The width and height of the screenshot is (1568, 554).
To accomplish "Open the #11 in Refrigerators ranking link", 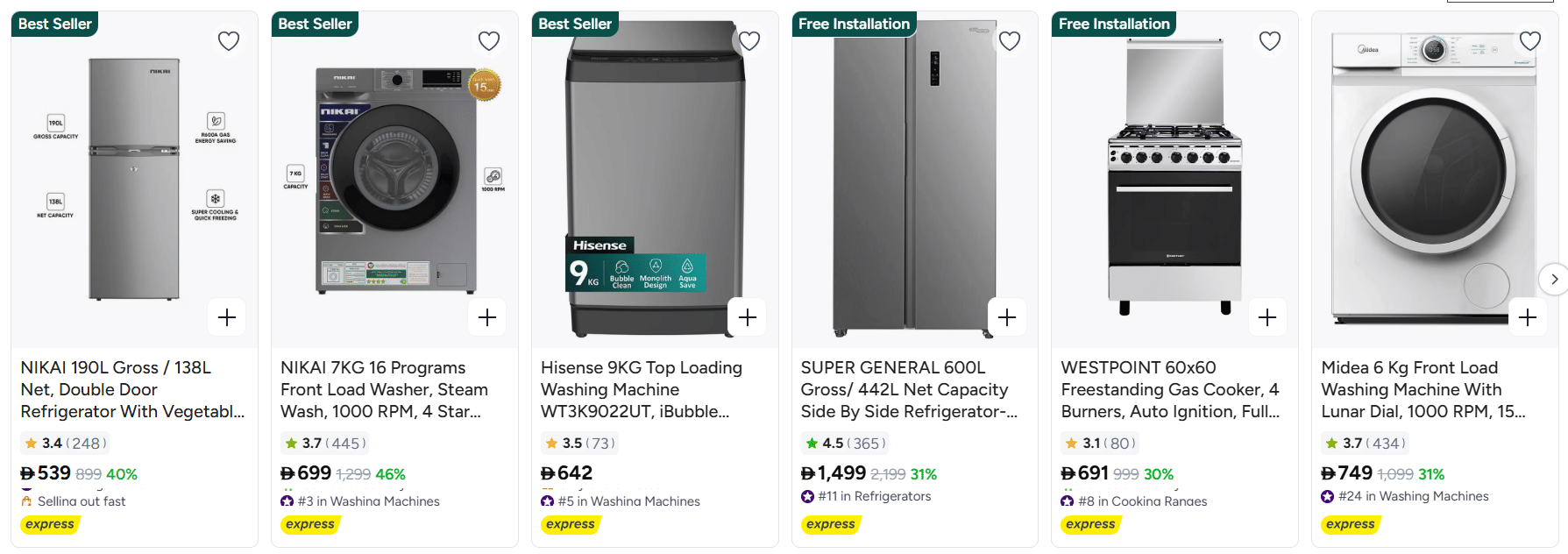I will click(874, 496).
